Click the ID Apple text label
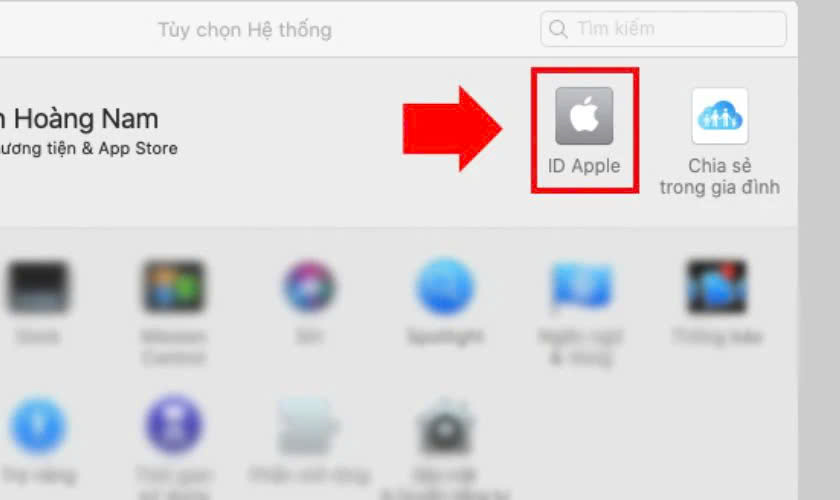Viewport: 840px width, 500px height. point(584,166)
